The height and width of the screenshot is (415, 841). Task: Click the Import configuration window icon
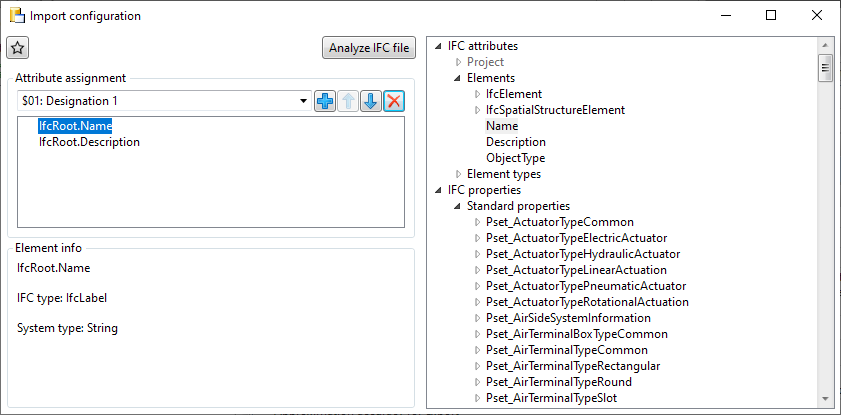tap(17, 16)
